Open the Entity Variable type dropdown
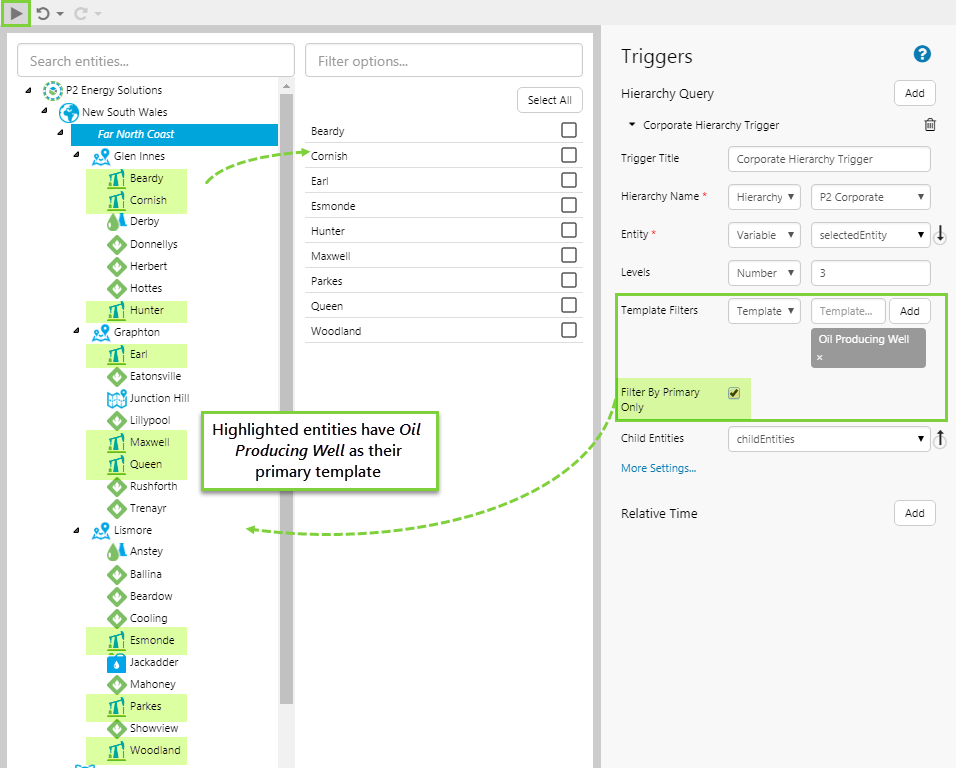This screenshot has width=956, height=768. coord(764,235)
